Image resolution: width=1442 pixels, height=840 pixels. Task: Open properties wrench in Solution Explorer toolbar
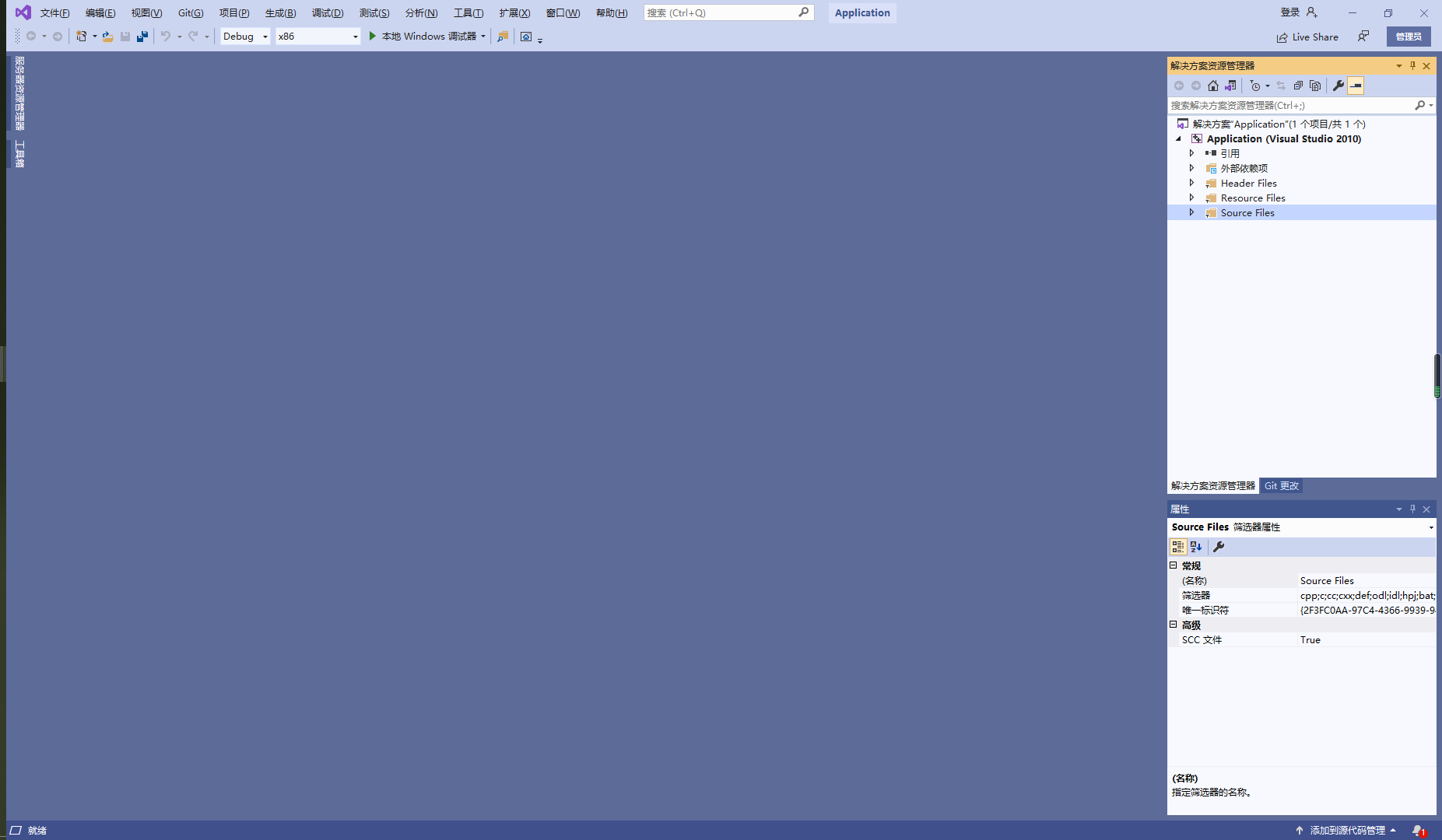click(1338, 86)
